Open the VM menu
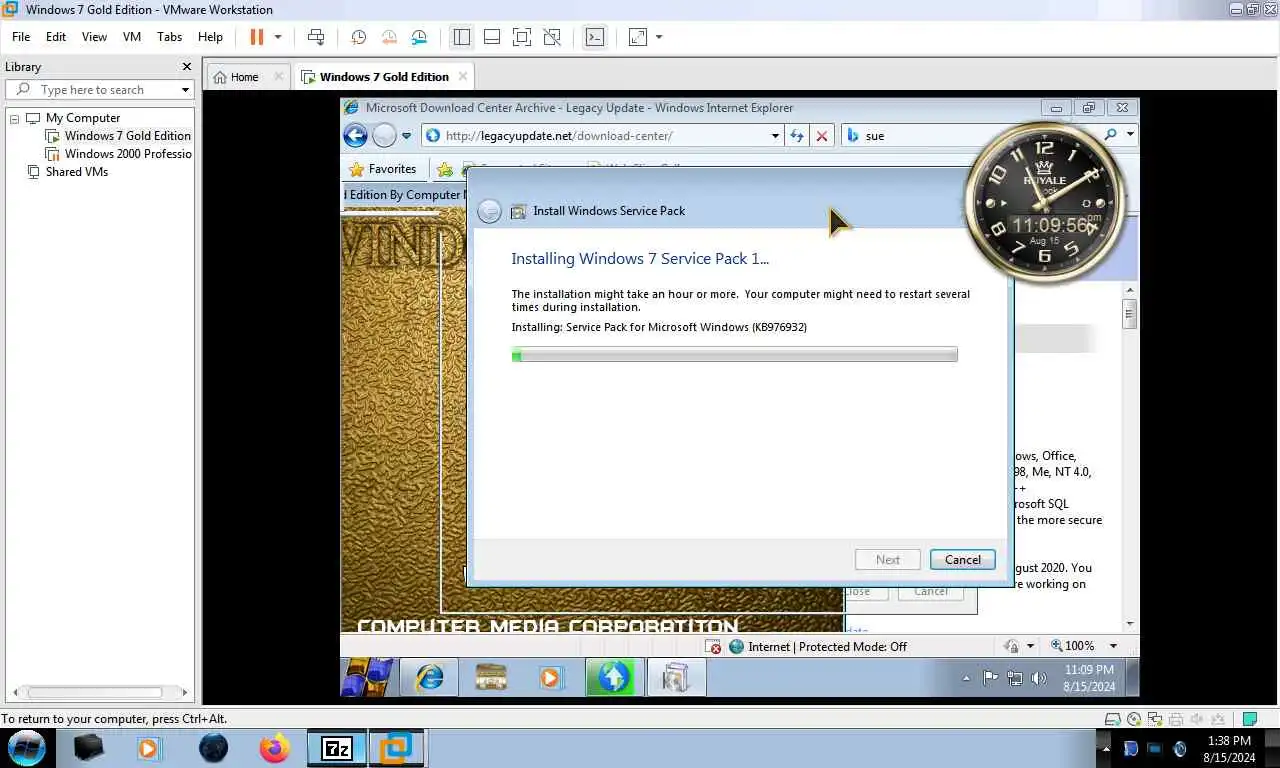This screenshot has height=768, width=1280. point(132,37)
